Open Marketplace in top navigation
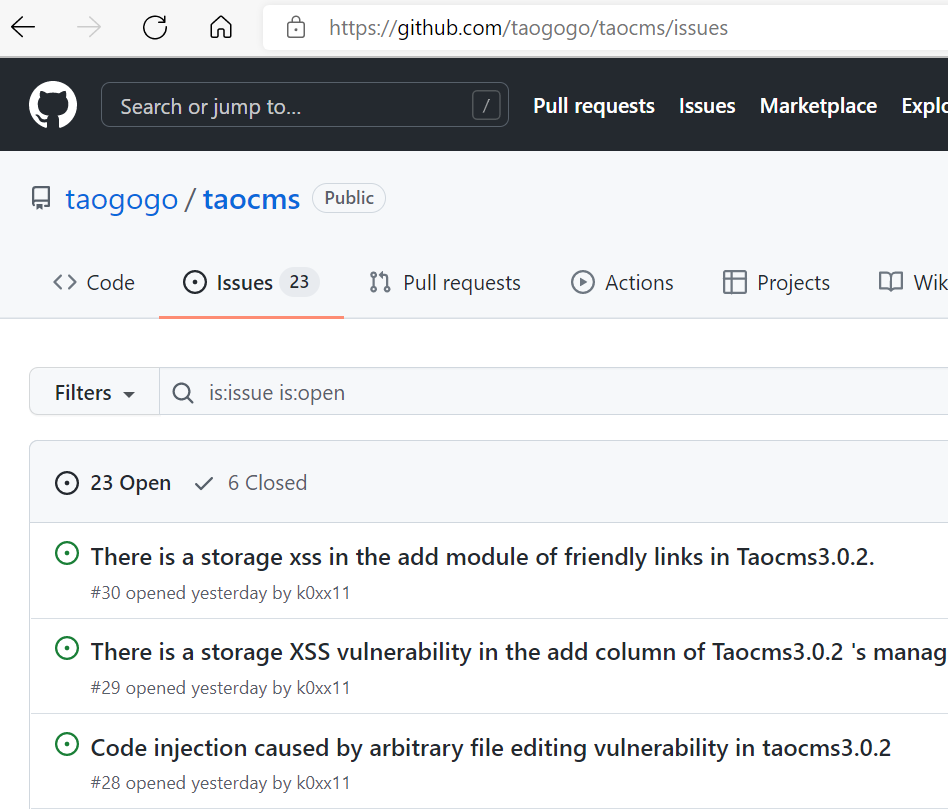The image size is (948, 809). pos(818,106)
